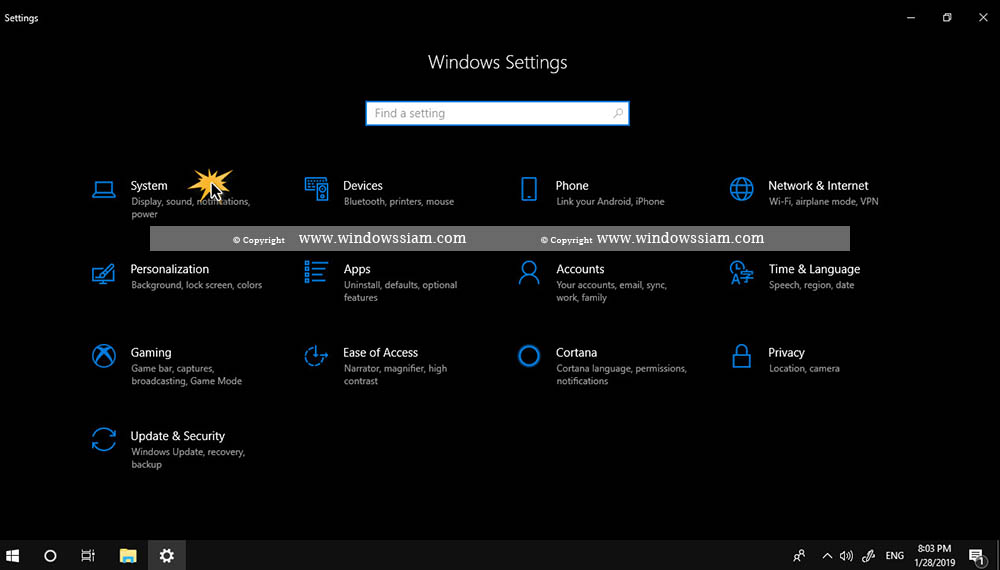Click 'Wi-Fi, airplane mode, VPN' description

823,201
